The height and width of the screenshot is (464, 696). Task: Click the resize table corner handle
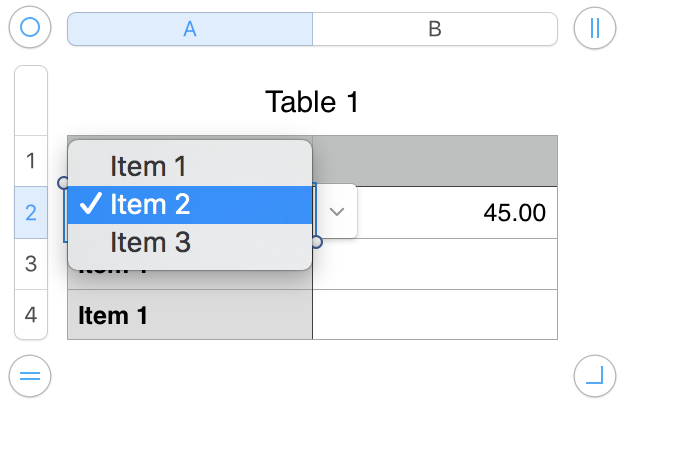(595, 376)
